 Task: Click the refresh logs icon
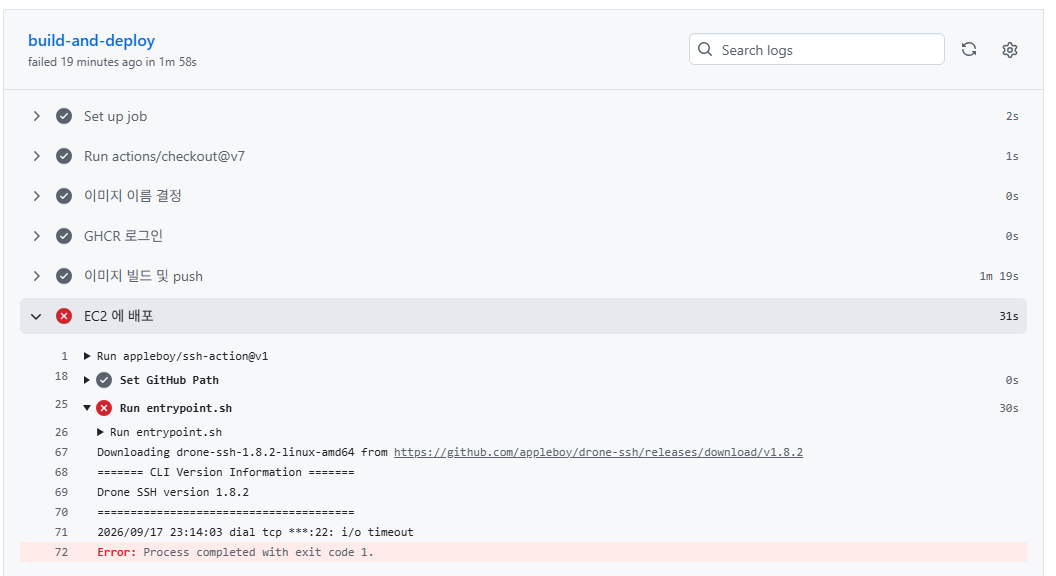tap(968, 49)
